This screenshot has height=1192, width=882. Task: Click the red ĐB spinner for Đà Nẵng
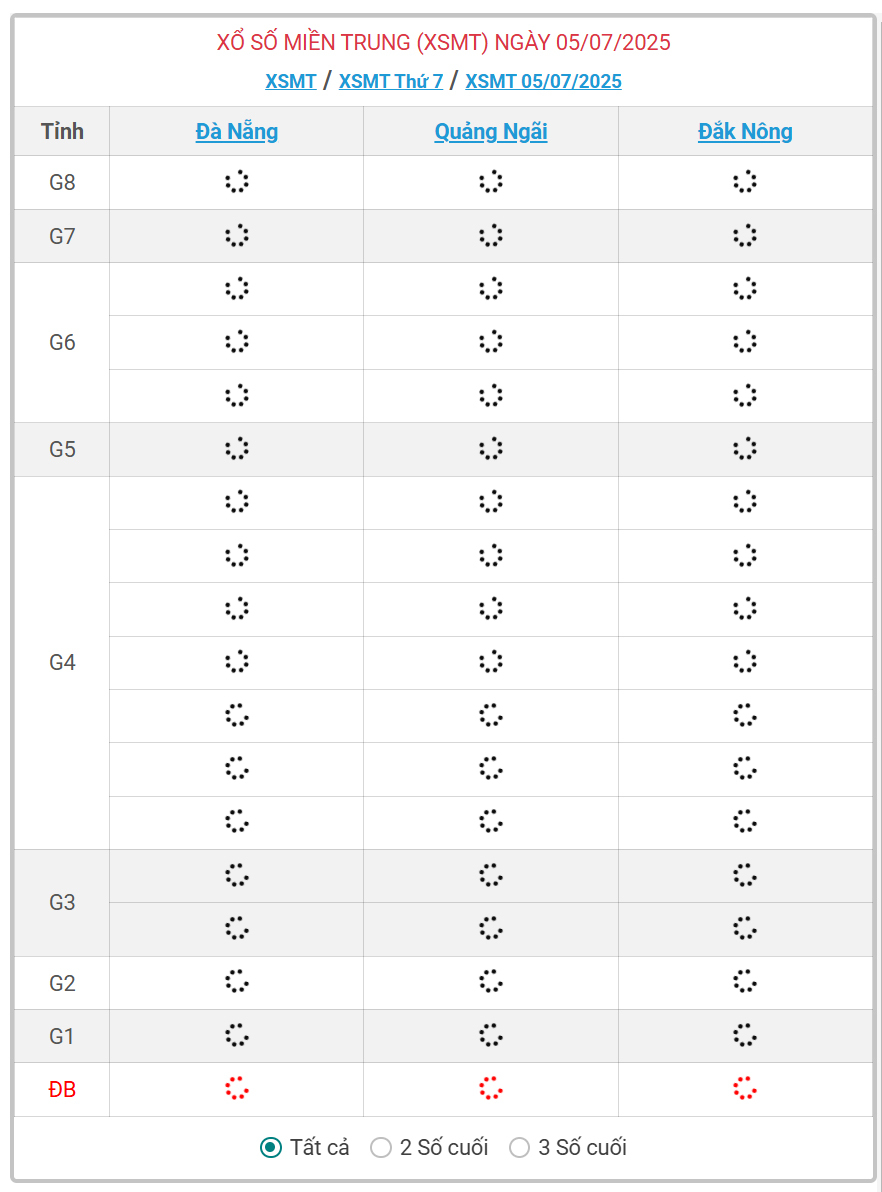pyautogui.click(x=237, y=1089)
